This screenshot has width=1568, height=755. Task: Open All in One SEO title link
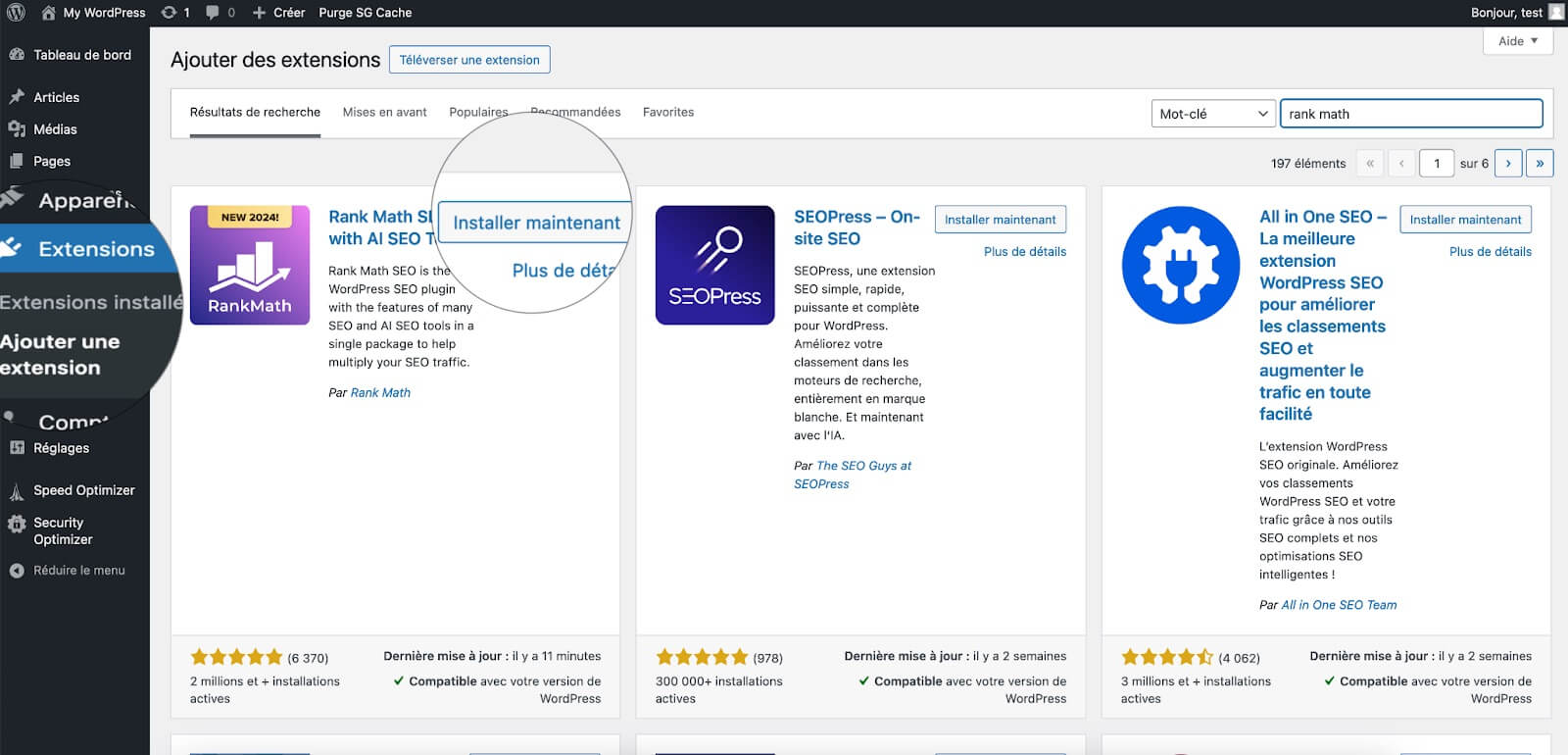tap(1323, 315)
